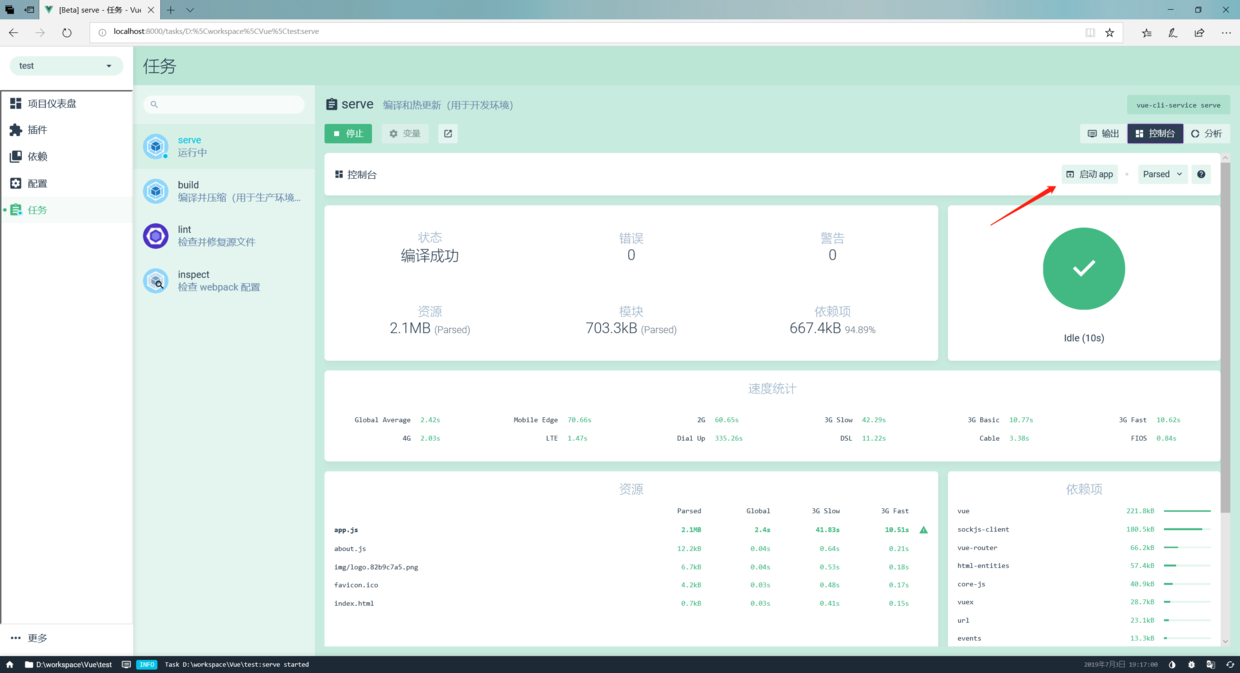The image size is (1240, 673).
Task: Click the sockjs-client dependency row
Action: 1084,529
